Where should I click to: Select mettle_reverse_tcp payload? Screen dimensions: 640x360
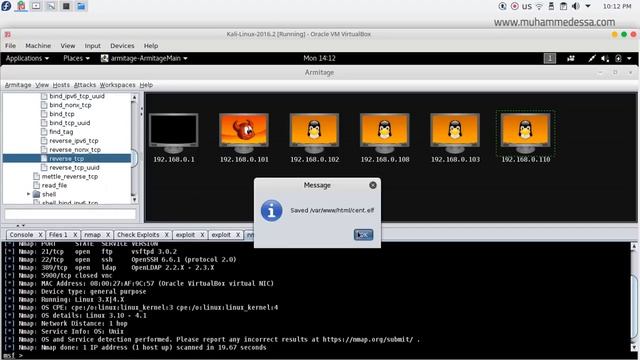(69, 177)
